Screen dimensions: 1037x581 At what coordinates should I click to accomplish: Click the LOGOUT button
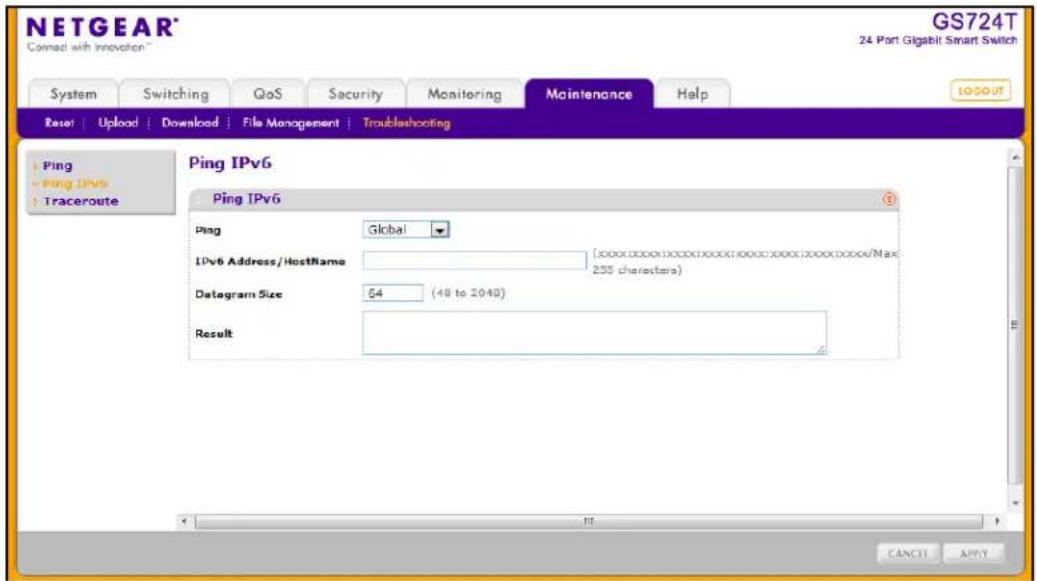(x=981, y=91)
